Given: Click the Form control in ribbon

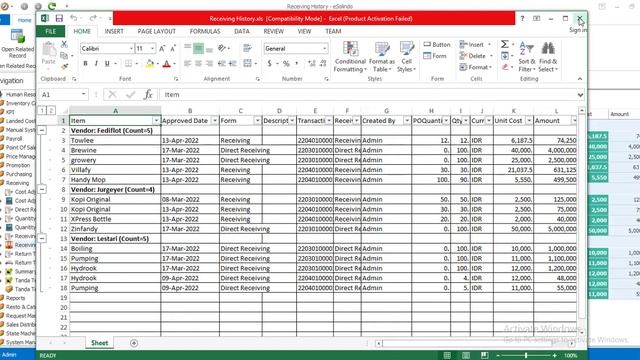Looking at the screenshot, I should pos(435,56).
